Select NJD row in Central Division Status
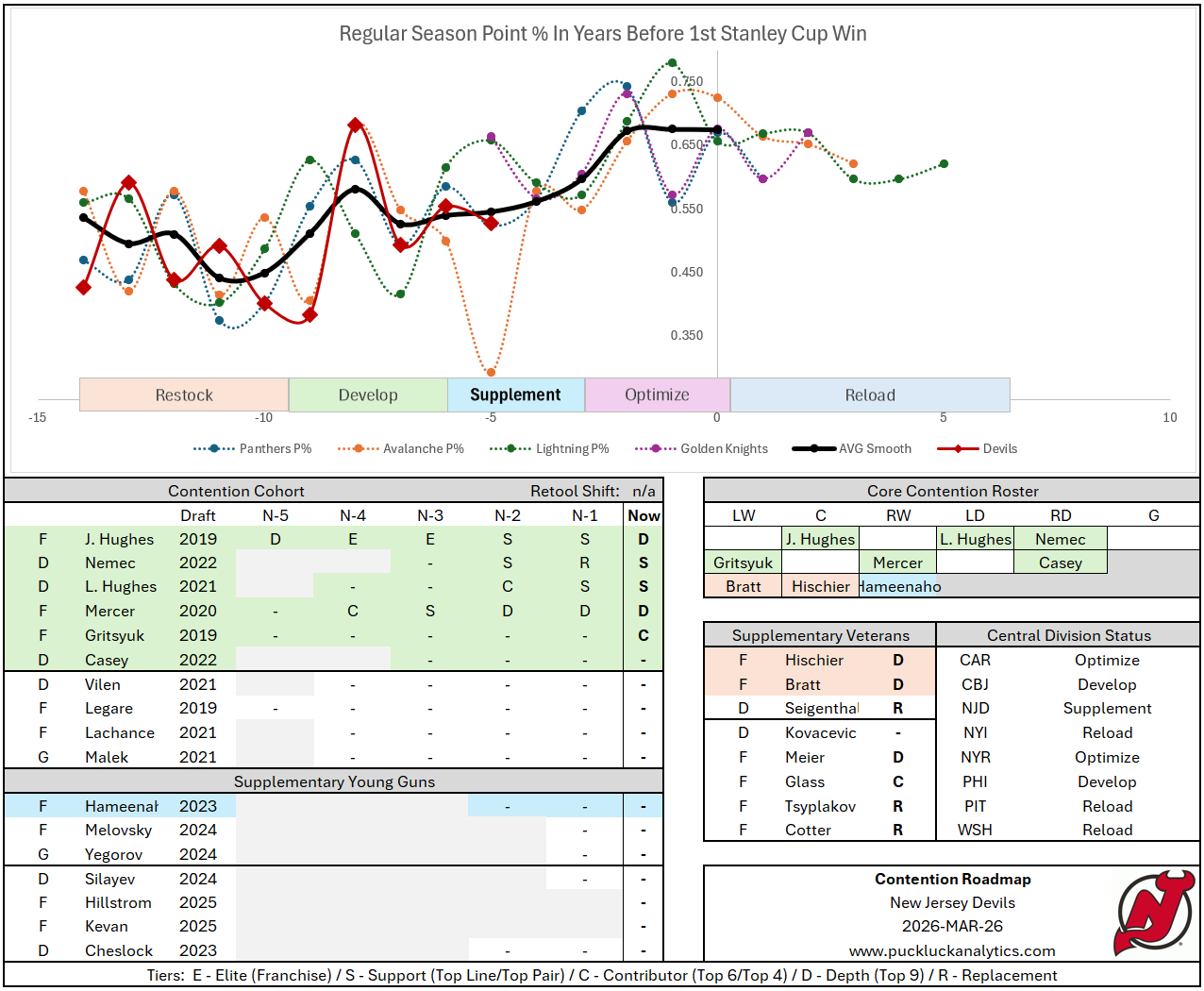1204x991 pixels. 975,709
